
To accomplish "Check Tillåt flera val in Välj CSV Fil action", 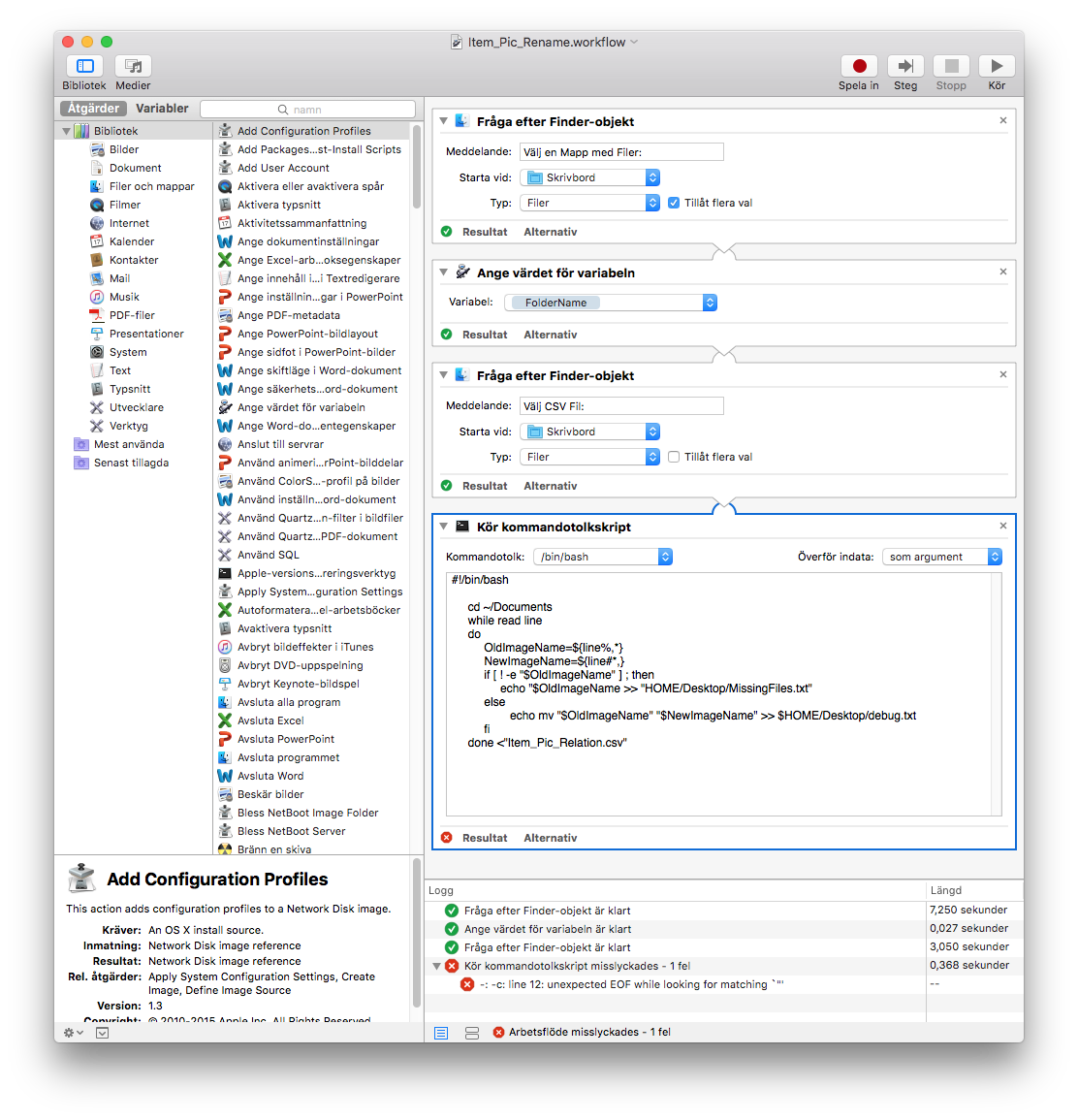I will pos(673,457).
